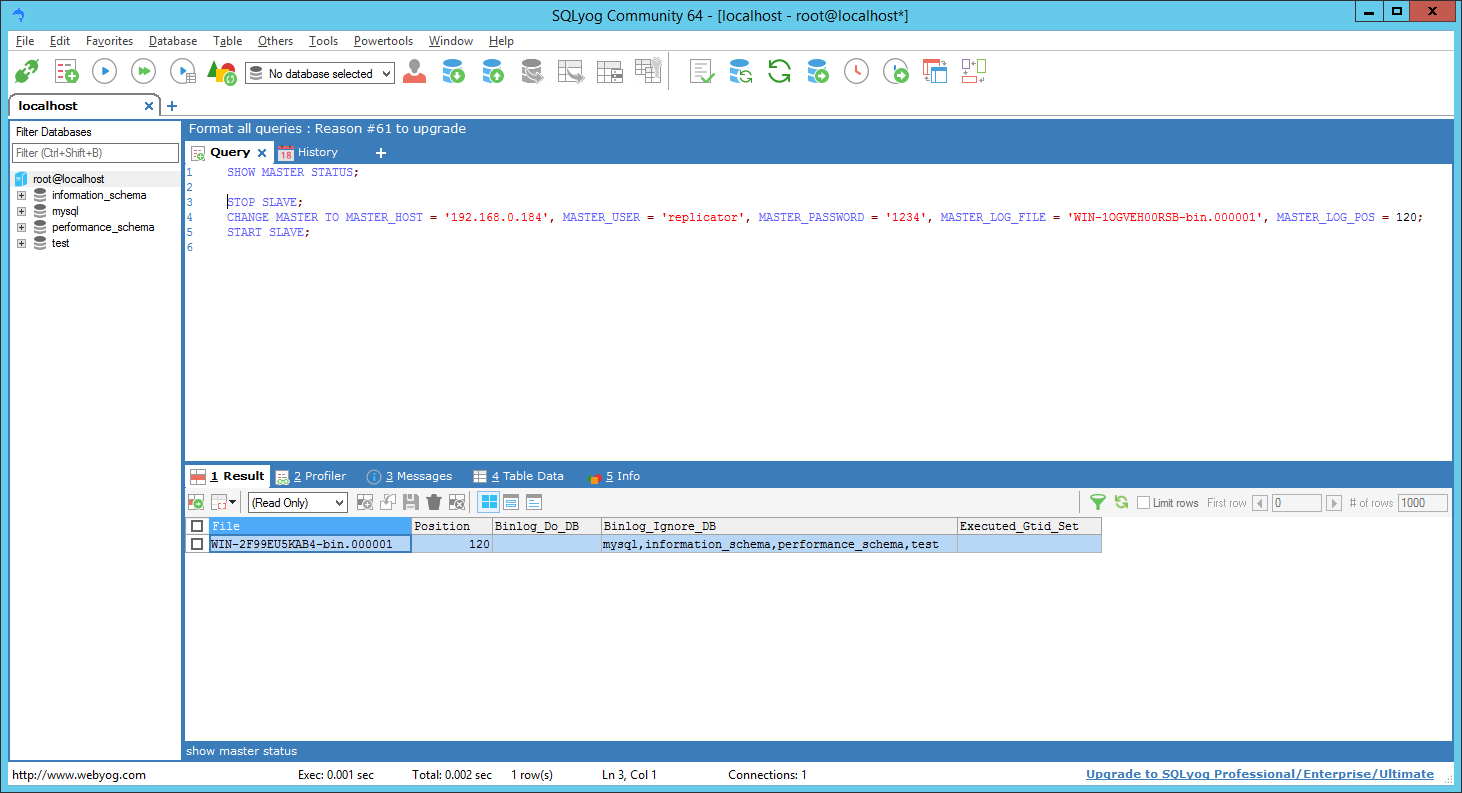This screenshot has height=793, width=1462.
Task: Add a new connection tab with plus button
Action: [x=172, y=106]
